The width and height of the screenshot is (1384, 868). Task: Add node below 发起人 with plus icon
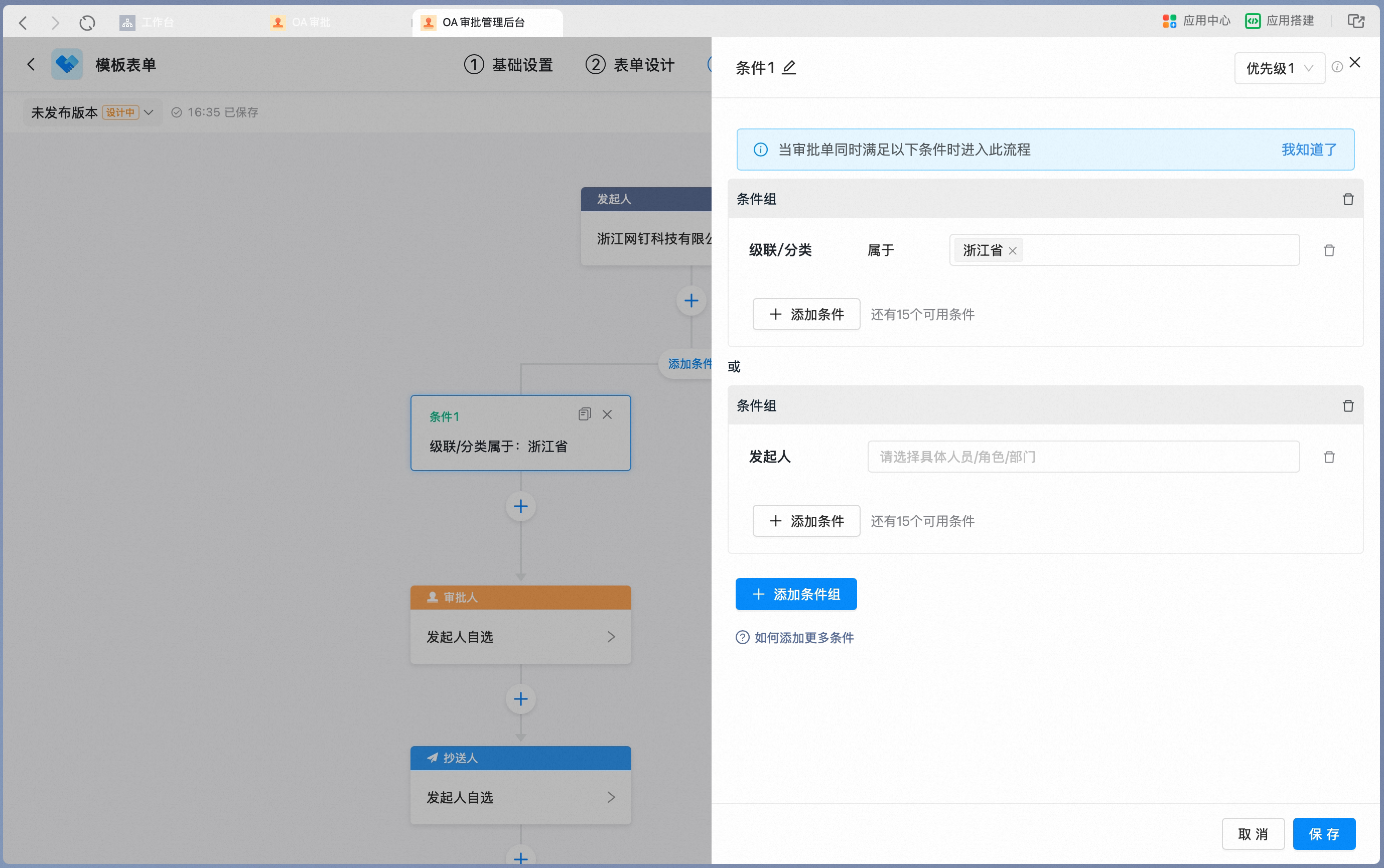point(691,301)
